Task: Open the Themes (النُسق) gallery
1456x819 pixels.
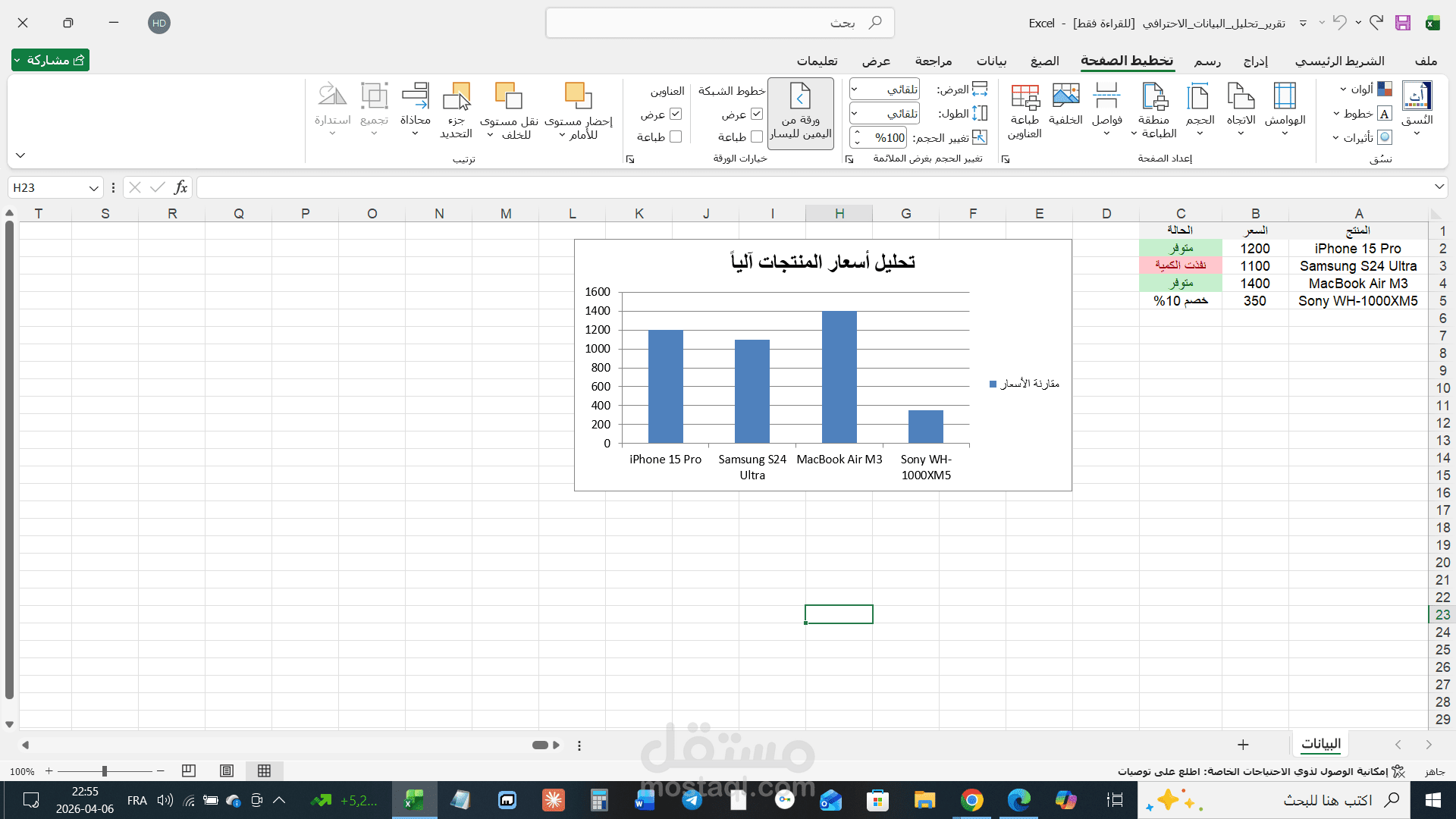Action: pyautogui.click(x=1417, y=108)
